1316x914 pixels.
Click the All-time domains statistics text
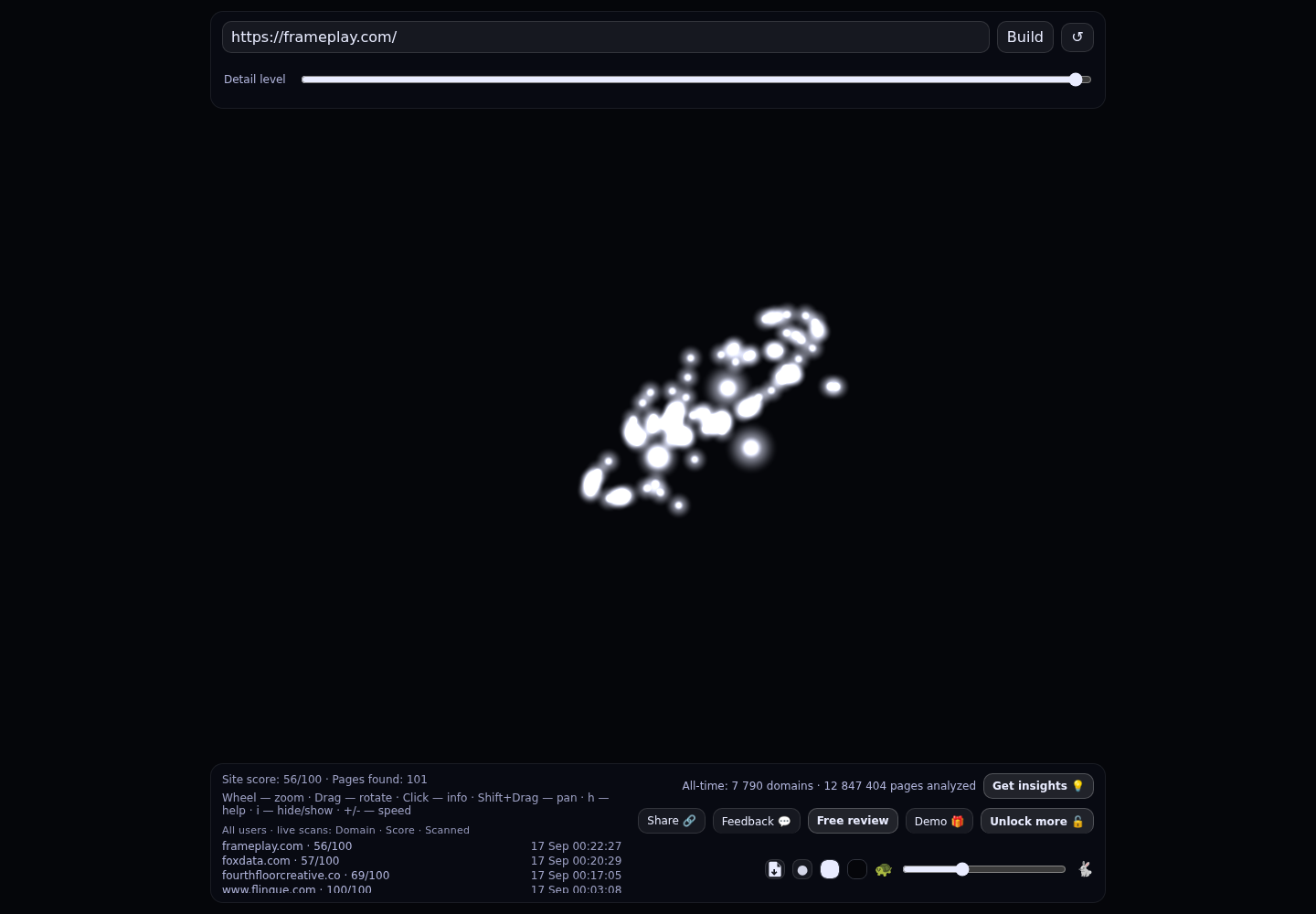(x=829, y=786)
